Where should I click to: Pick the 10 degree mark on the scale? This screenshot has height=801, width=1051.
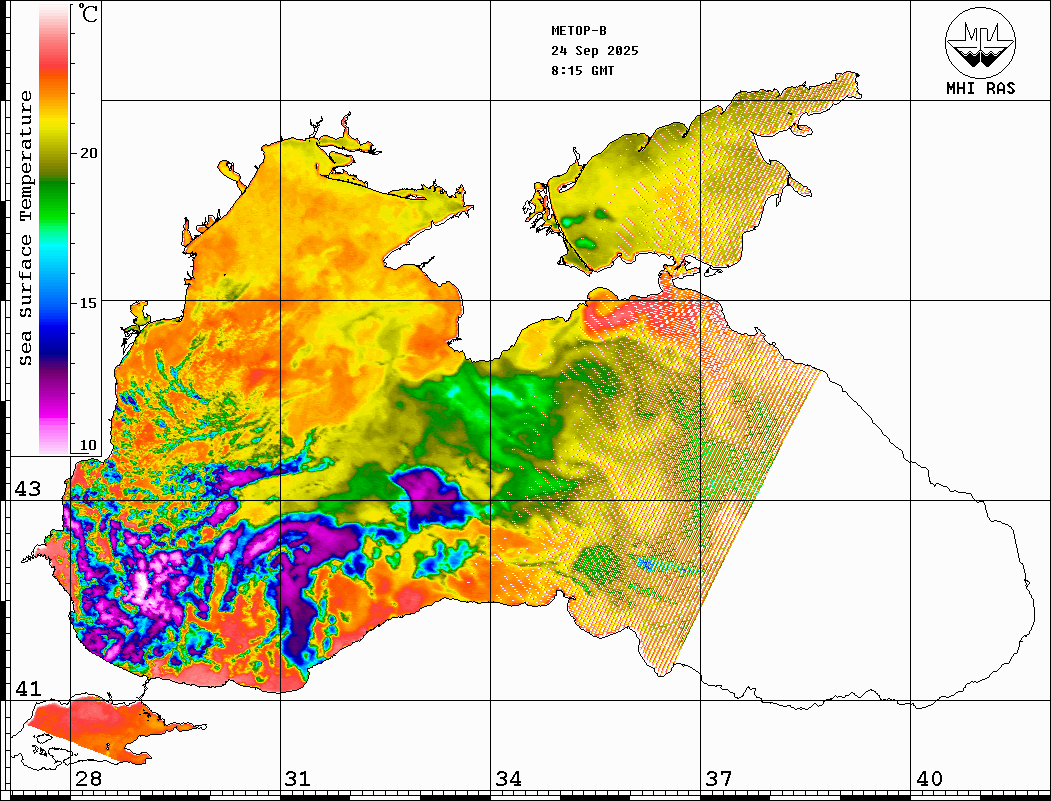pyautogui.click(x=89, y=445)
